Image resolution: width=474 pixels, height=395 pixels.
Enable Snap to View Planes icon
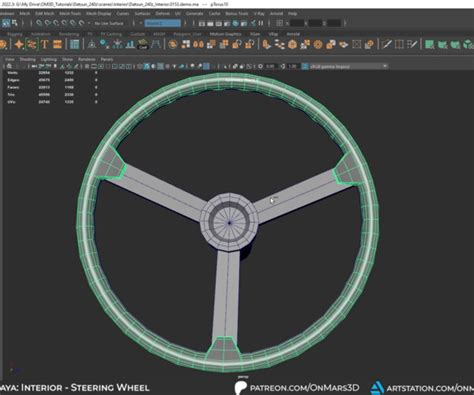pyautogui.click(x=73, y=23)
